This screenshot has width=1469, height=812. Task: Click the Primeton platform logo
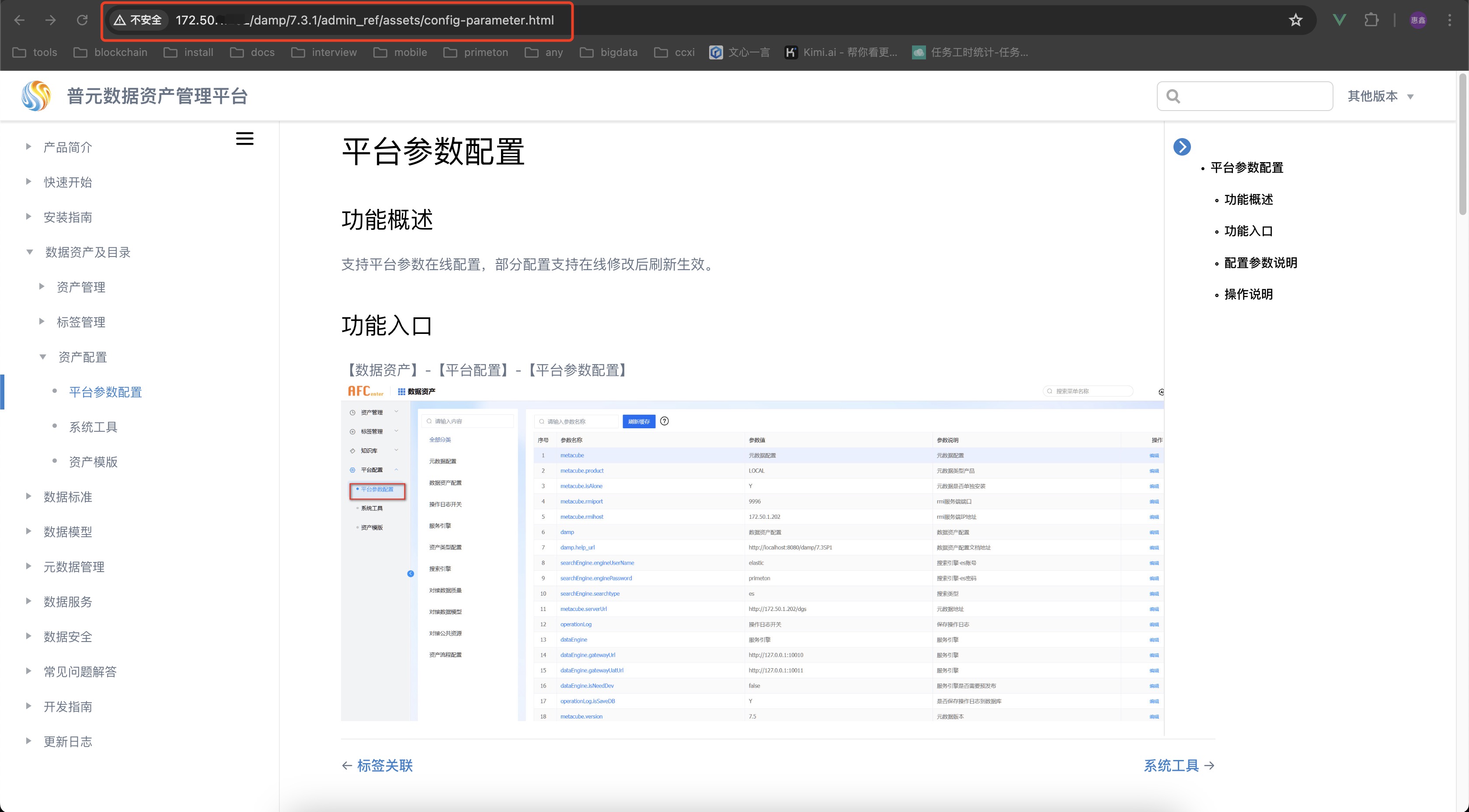pos(36,96)
